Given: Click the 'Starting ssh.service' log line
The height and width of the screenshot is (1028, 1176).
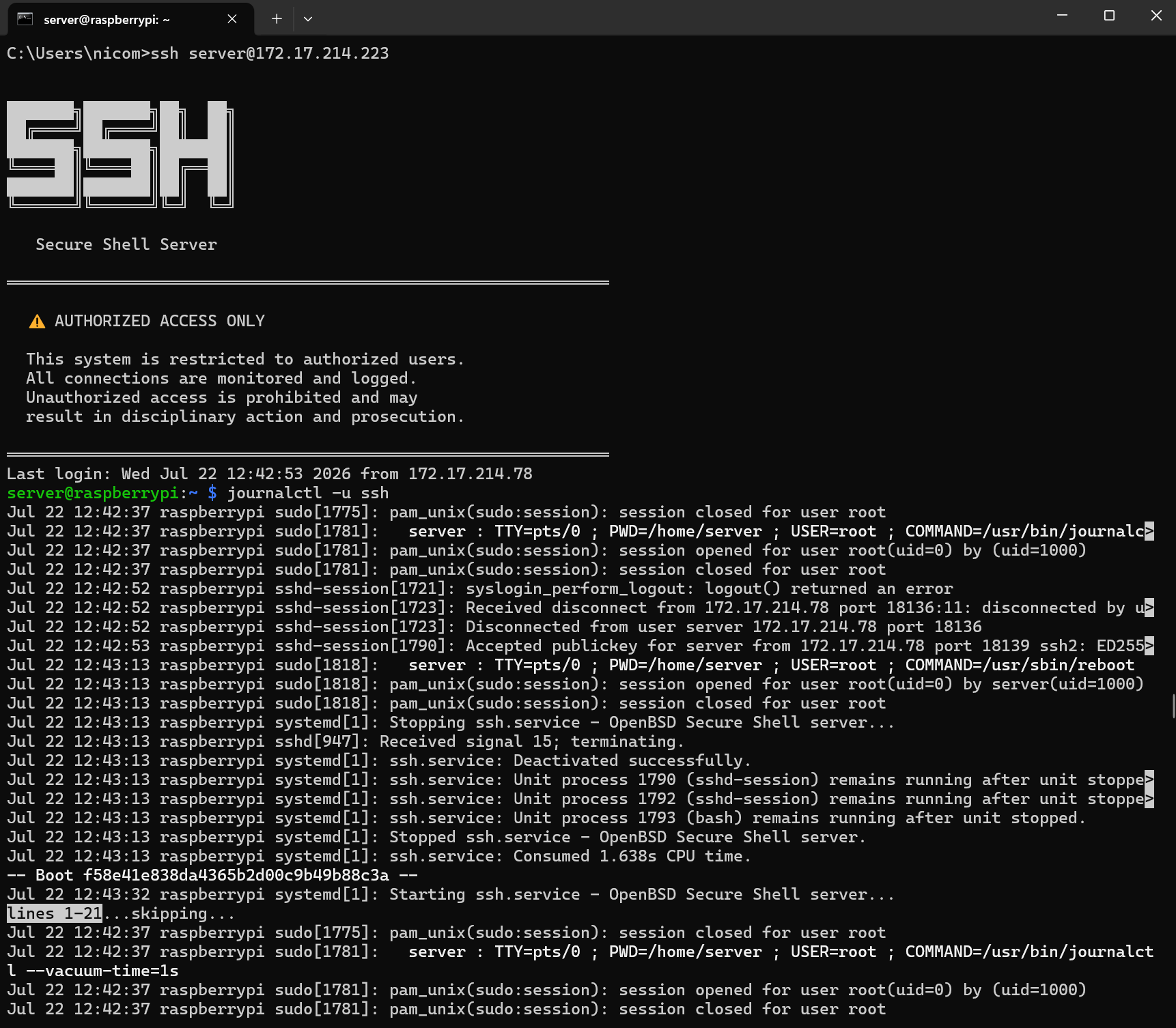Looking at the screenshot, I should click(x=451, y=894).
